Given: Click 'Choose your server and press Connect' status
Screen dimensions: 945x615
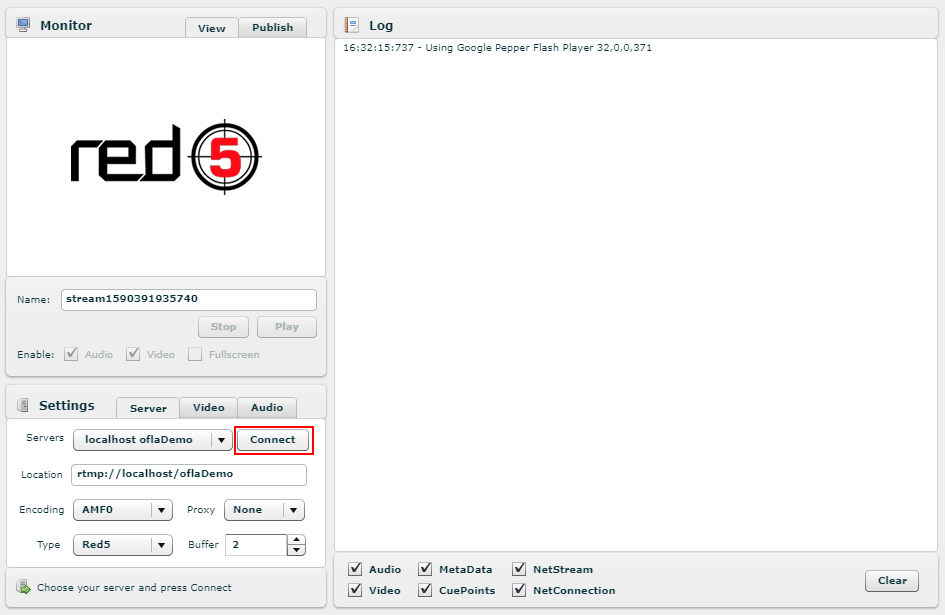Looking at the screenshot, I should tap(134, 587).
